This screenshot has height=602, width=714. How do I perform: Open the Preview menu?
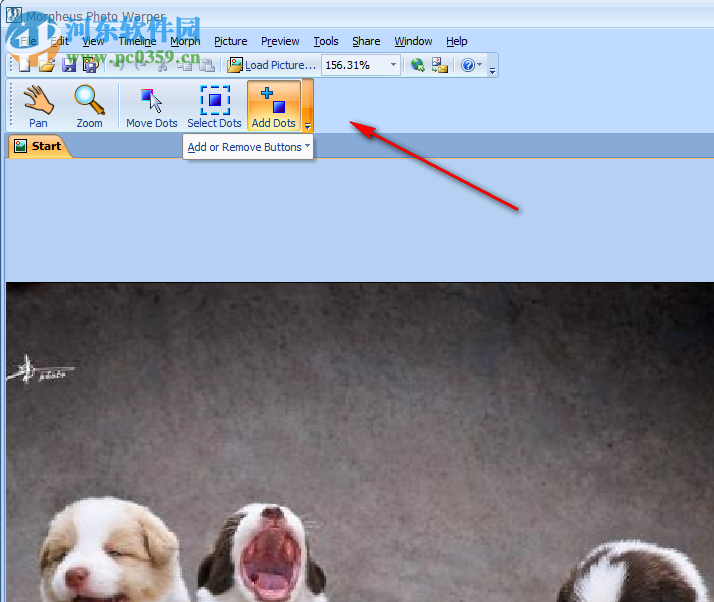click(280, 41)
